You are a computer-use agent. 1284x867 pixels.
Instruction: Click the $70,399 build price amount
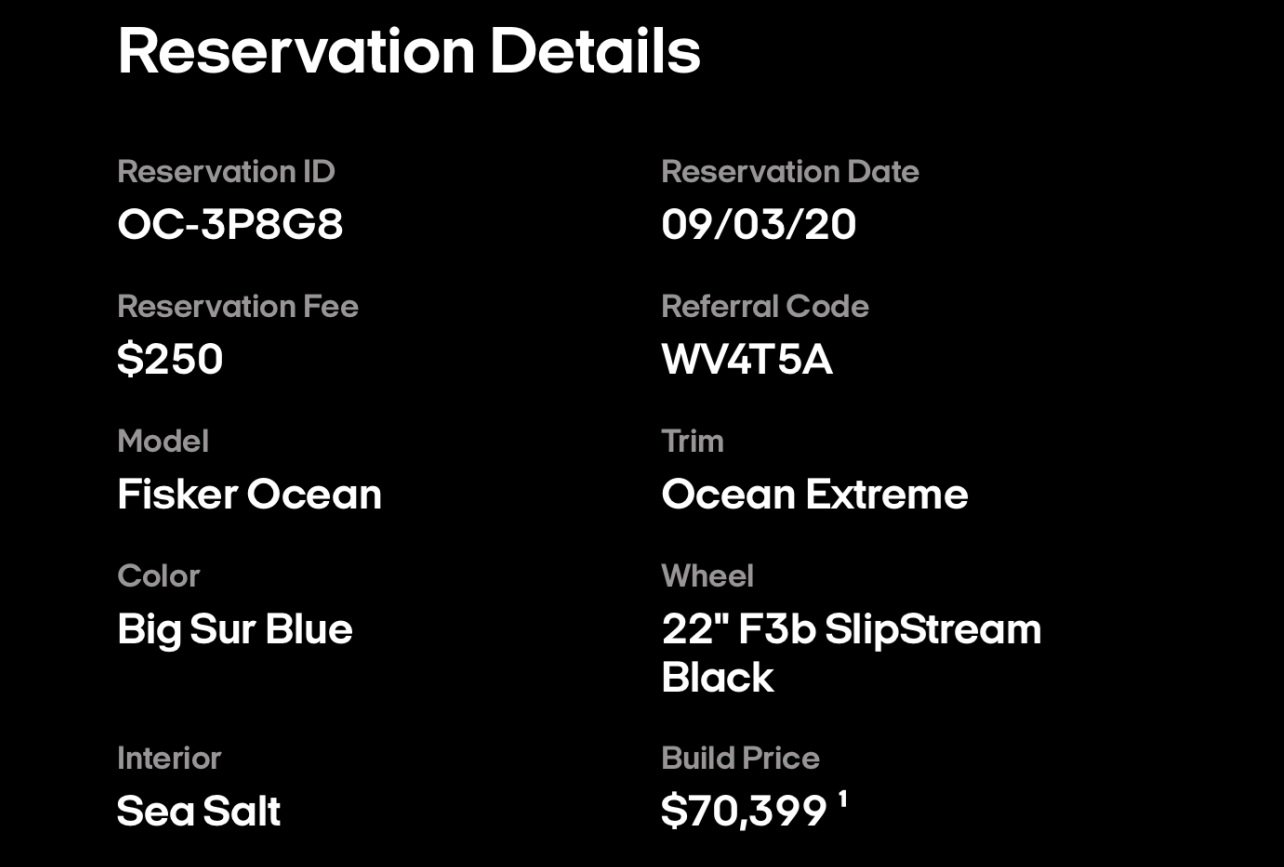tap(744, 811)
